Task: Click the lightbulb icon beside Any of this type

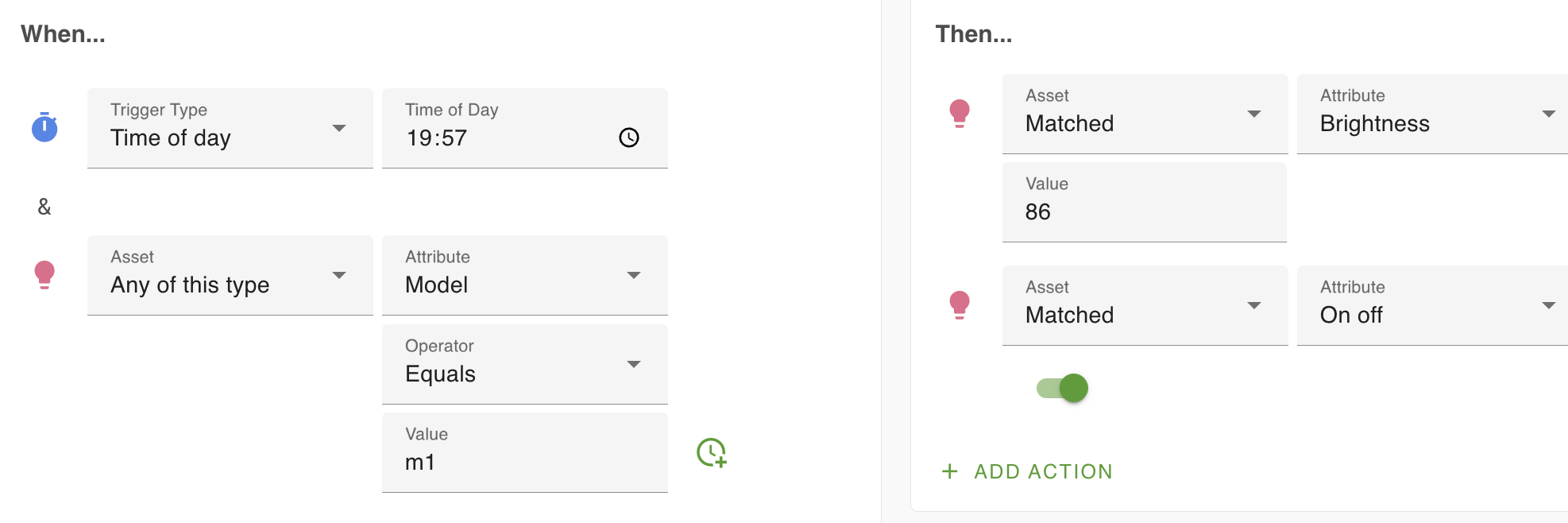Action: [x=44, y=274]
